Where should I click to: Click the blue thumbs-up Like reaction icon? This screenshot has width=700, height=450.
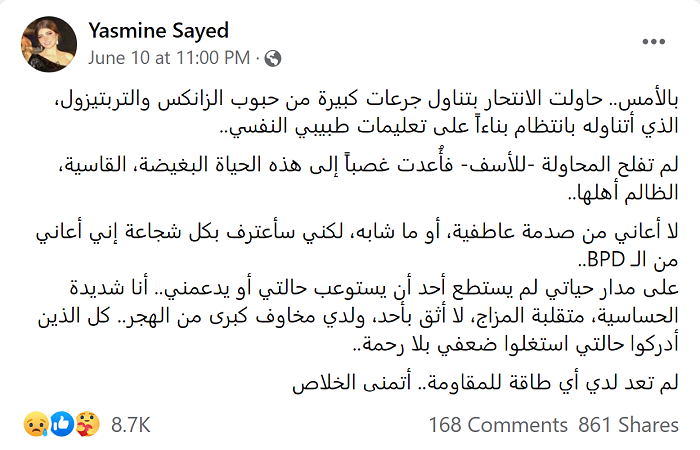[62, 424]
